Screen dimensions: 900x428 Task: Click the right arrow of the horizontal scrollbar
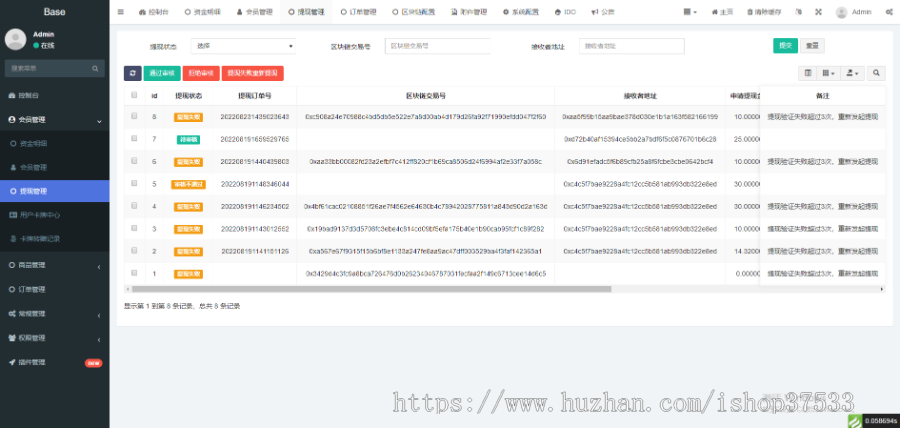coord(882,289)
